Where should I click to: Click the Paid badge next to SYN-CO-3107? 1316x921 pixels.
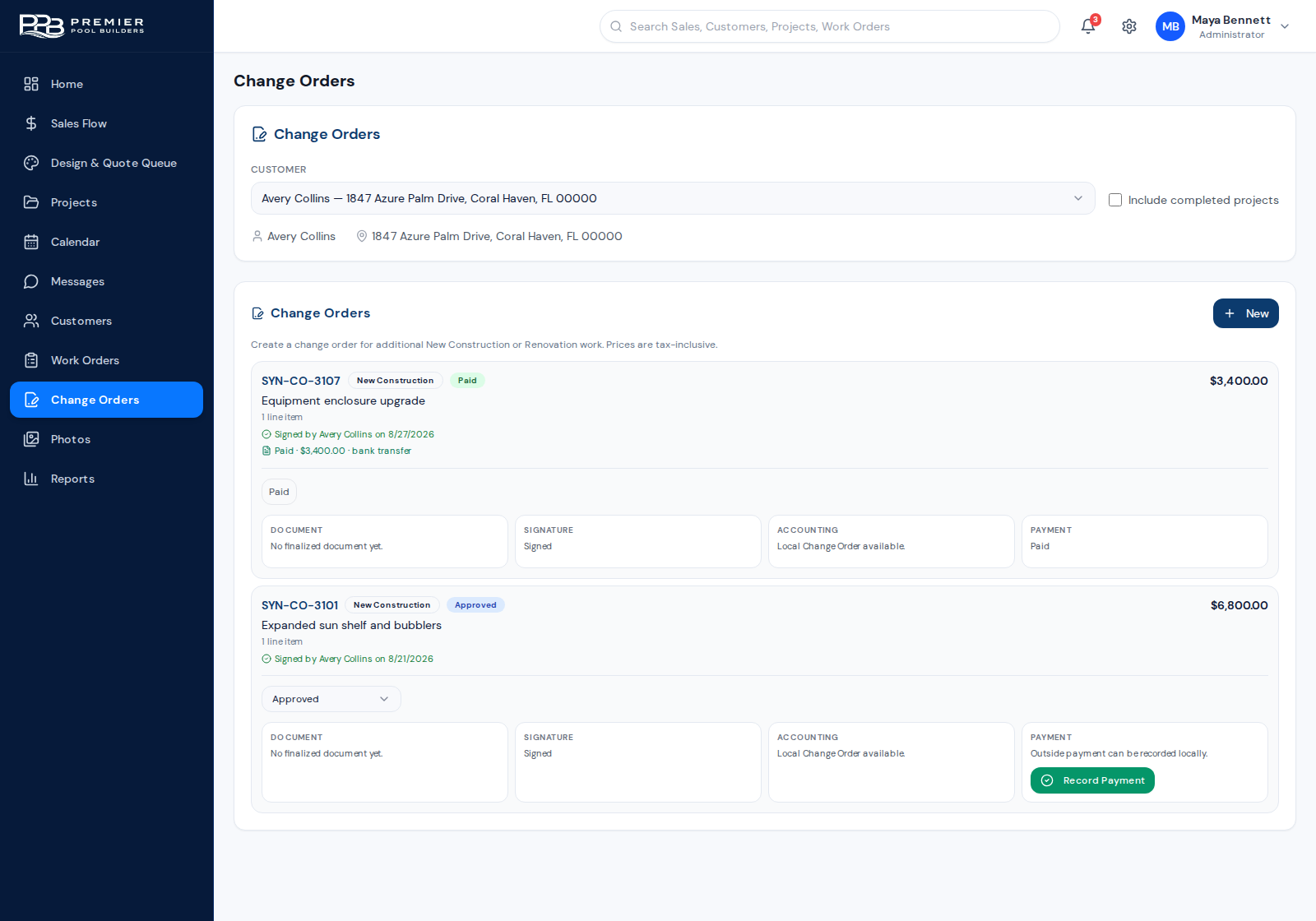pyautogui.click(x=467, y=381)
